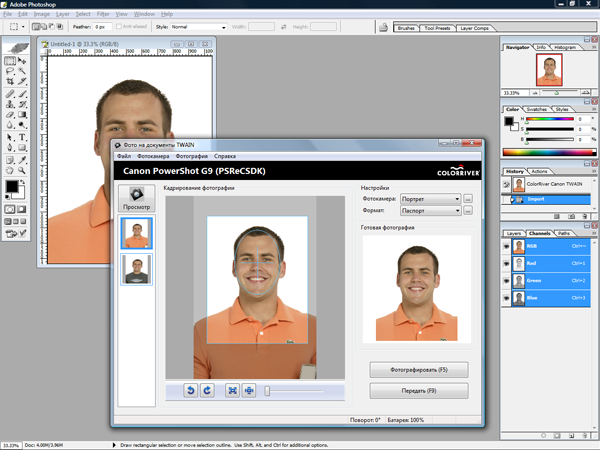This screenshot has height=450, width=600.
Task: Select the Healing Brush tool
Action: 10,94
